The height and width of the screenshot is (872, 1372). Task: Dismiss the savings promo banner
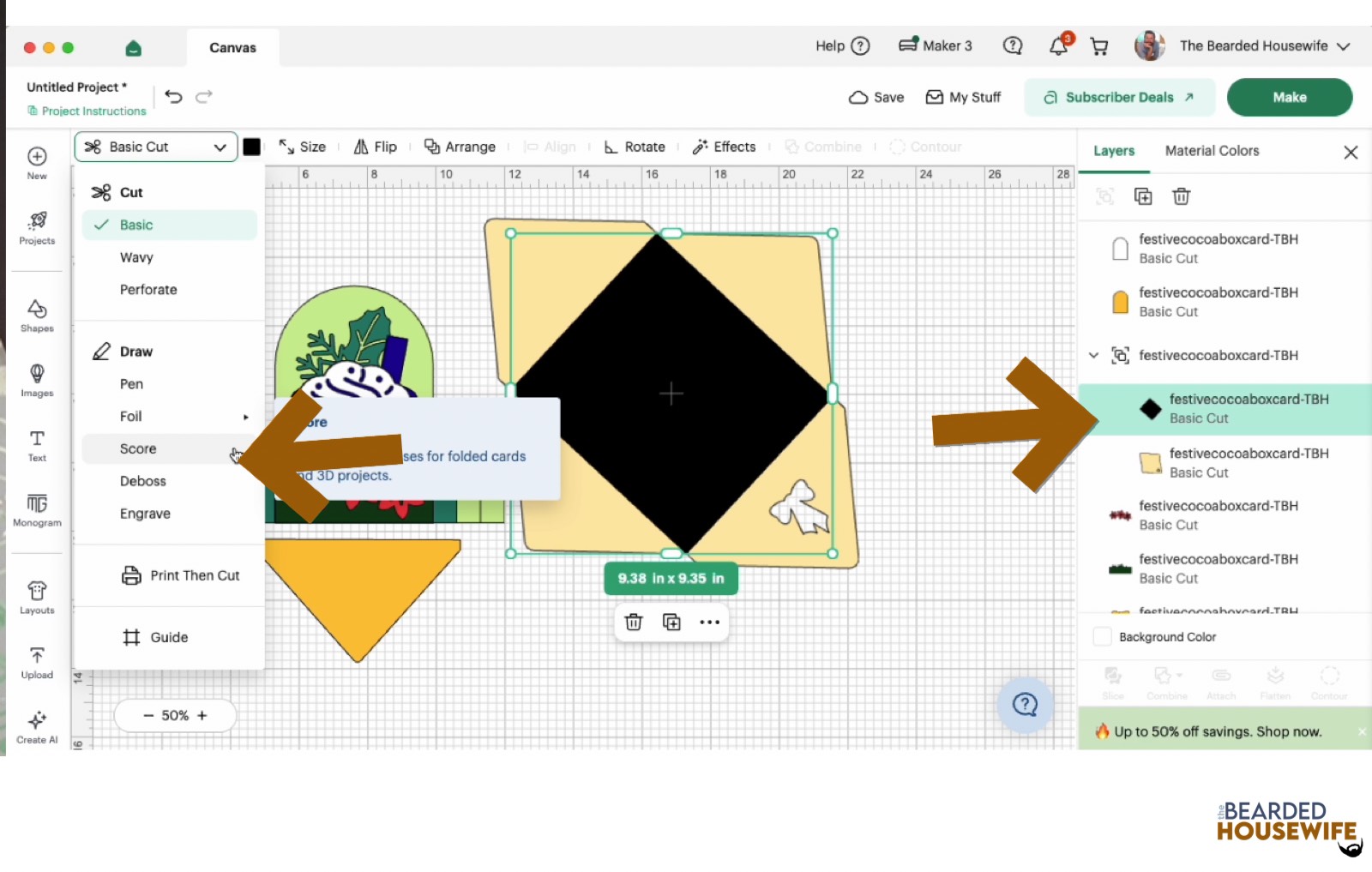pos(1362,731)
